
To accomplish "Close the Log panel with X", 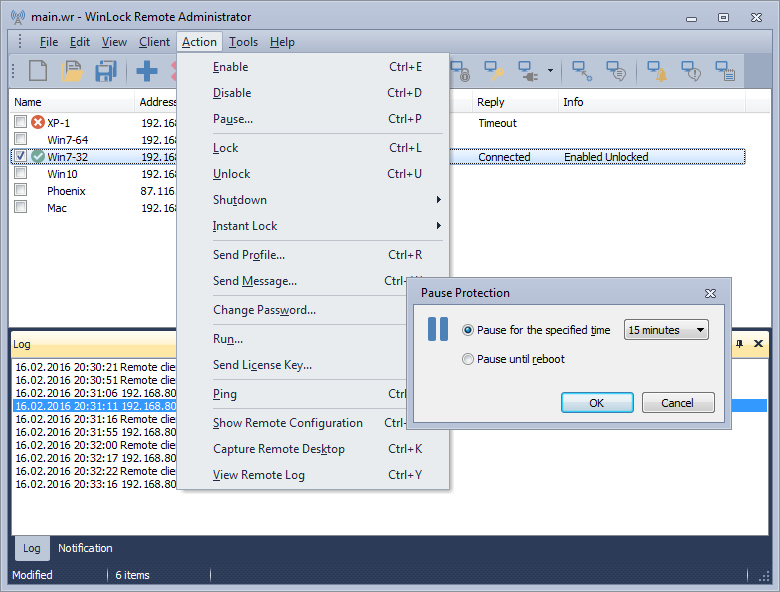I will coord(758,343).
